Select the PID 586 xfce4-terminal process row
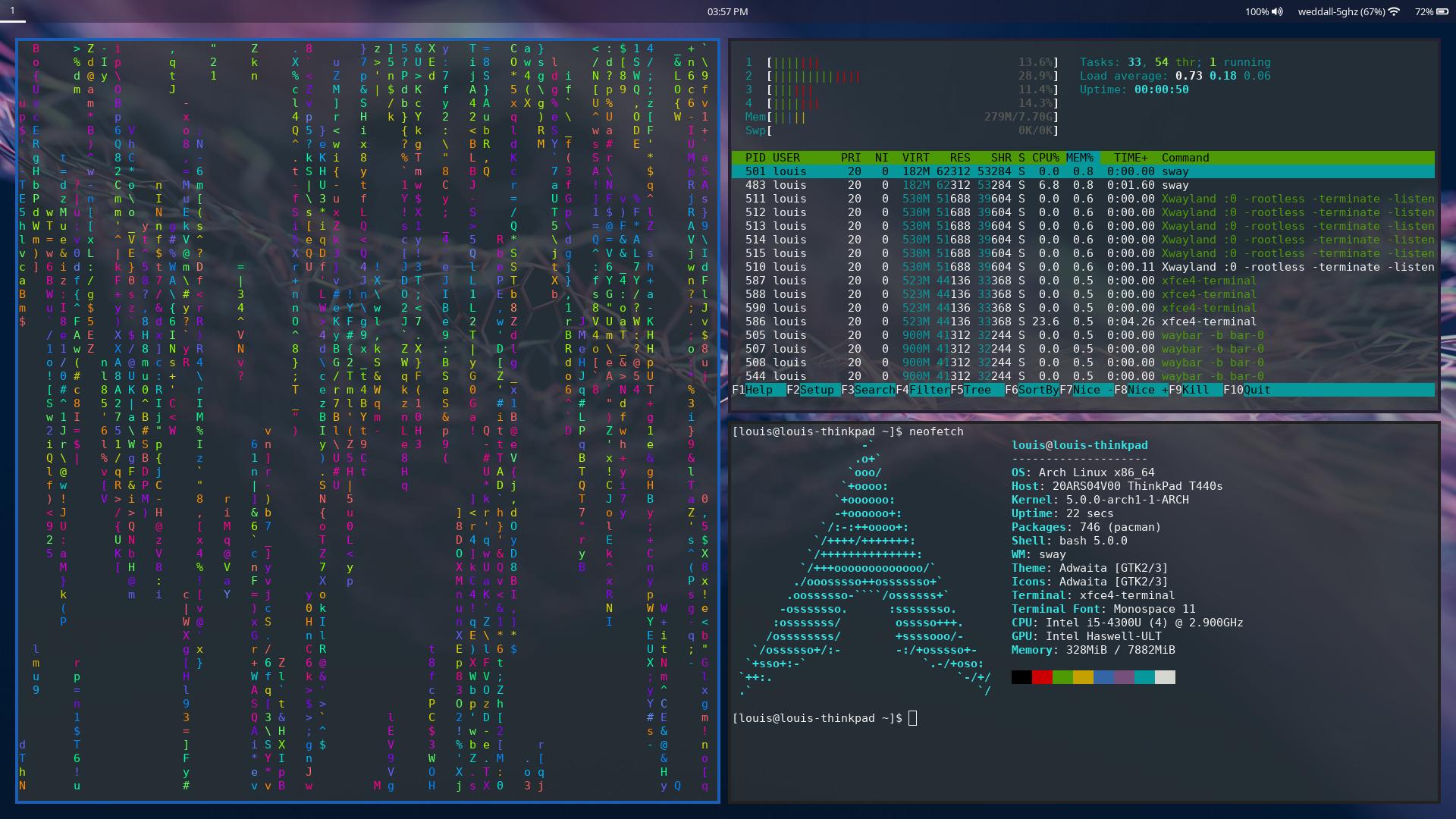Image resolution: width=1456 pixels, height=819 pixels. 1083,322
